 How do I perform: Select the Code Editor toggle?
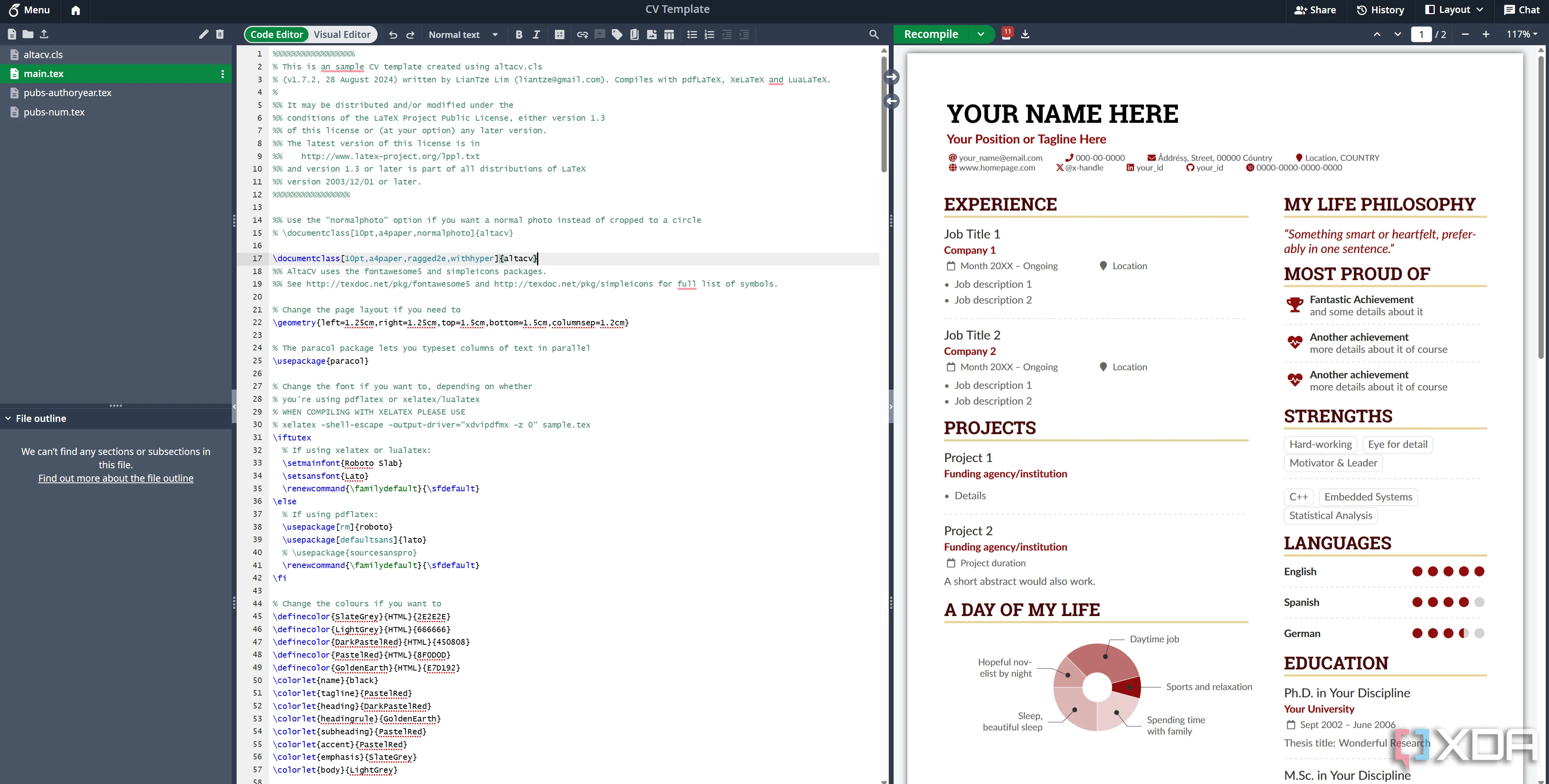point(277,35)
